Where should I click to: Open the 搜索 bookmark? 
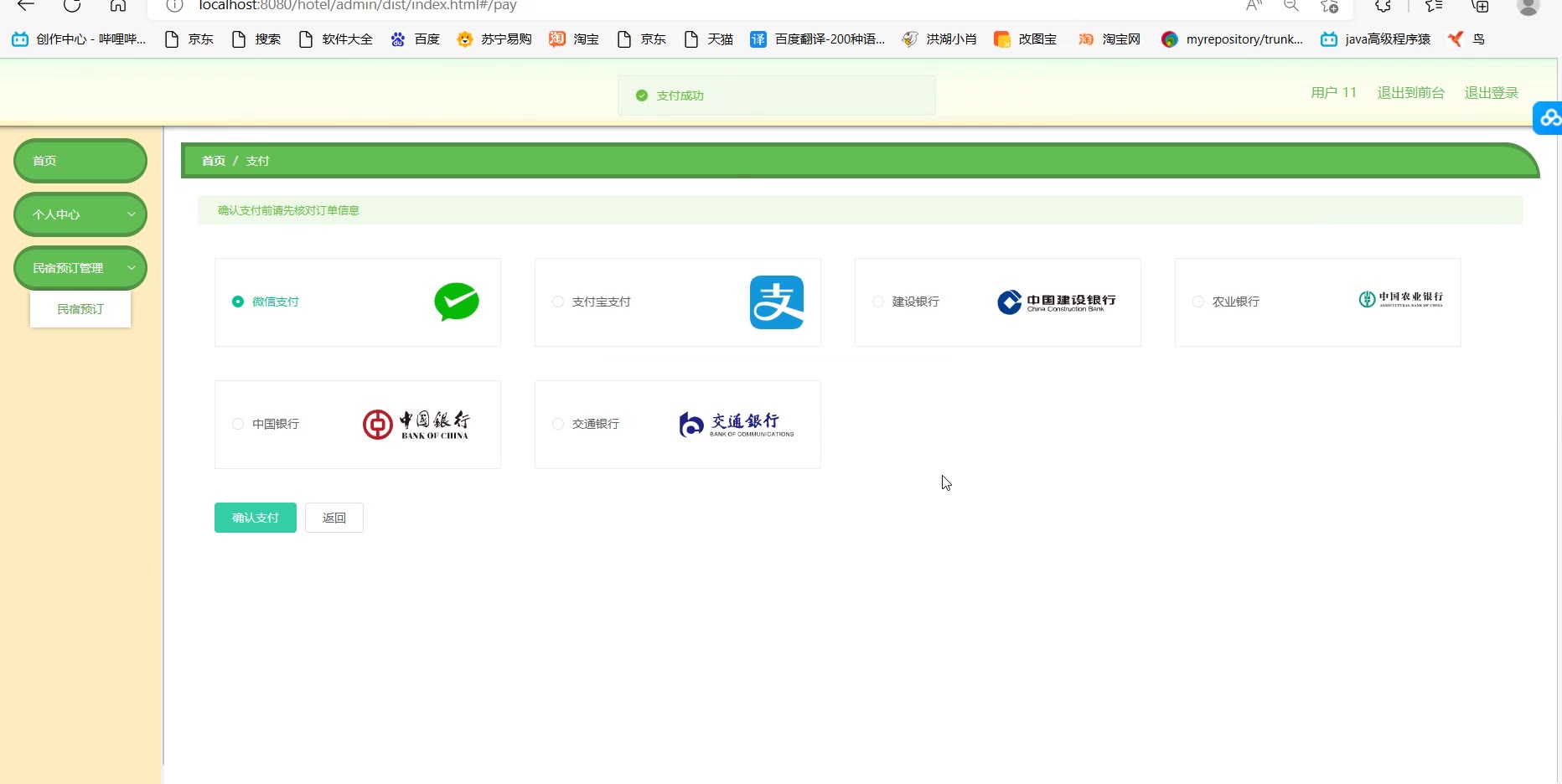[x=256, y=39]
